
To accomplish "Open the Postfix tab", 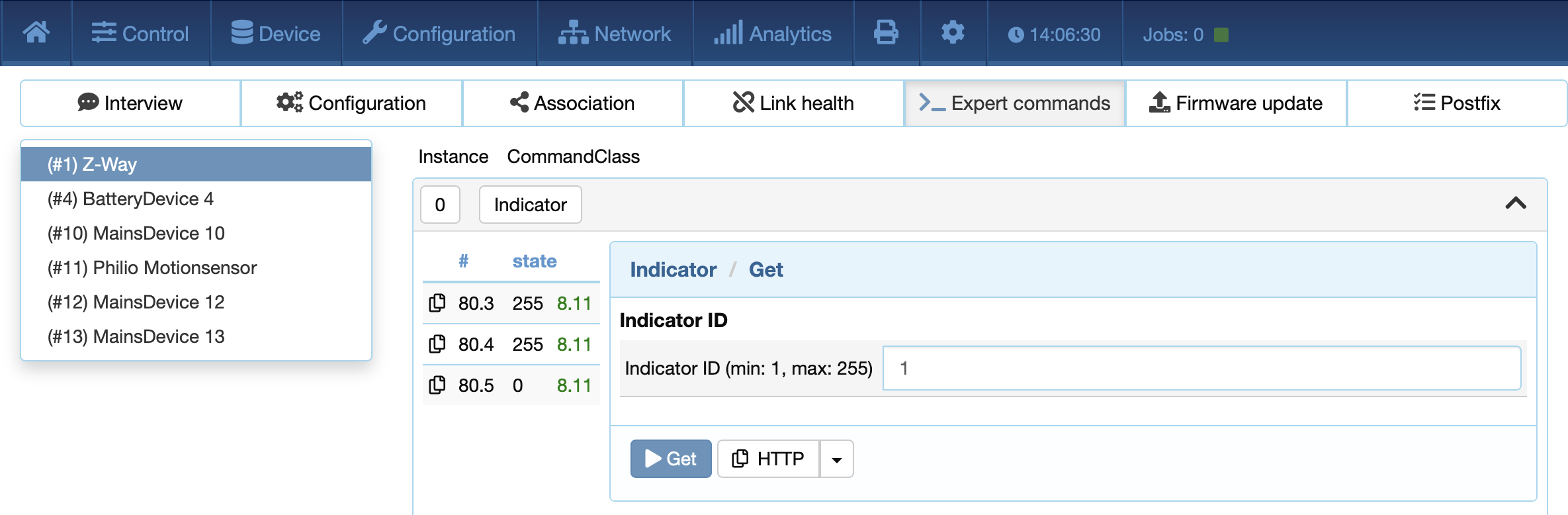I will tap(1457, 103).
